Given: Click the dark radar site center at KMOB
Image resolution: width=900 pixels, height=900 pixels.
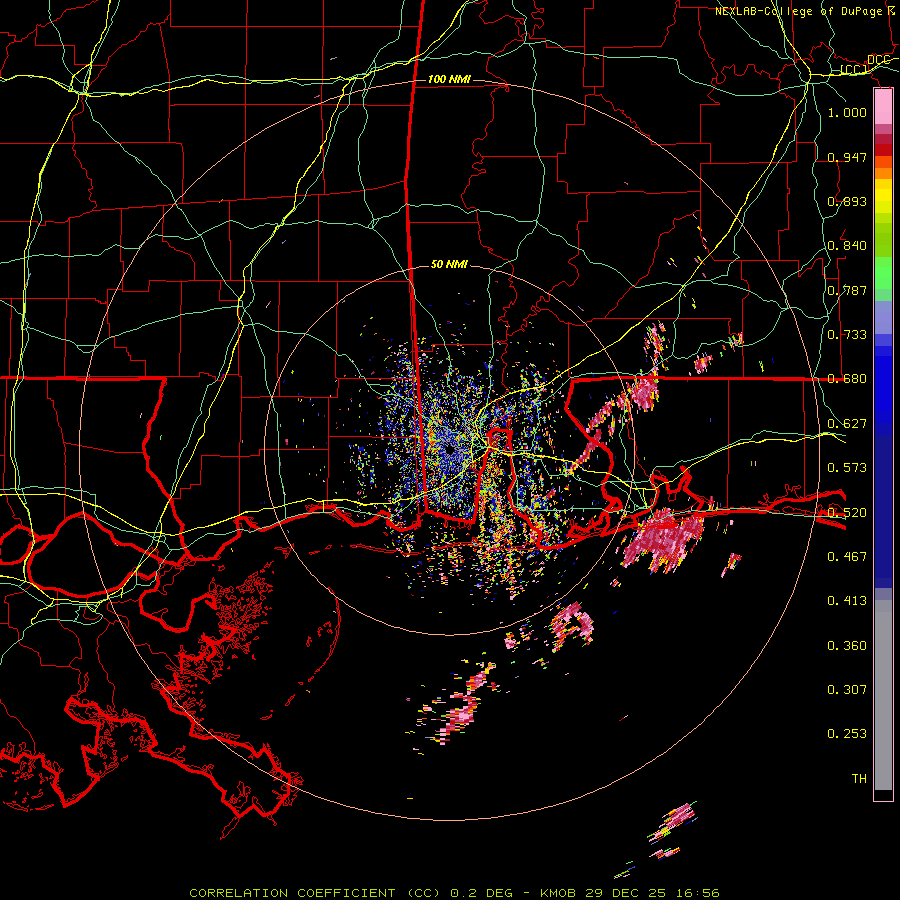Looking at the screenshot, I should (x=450, y=449).
